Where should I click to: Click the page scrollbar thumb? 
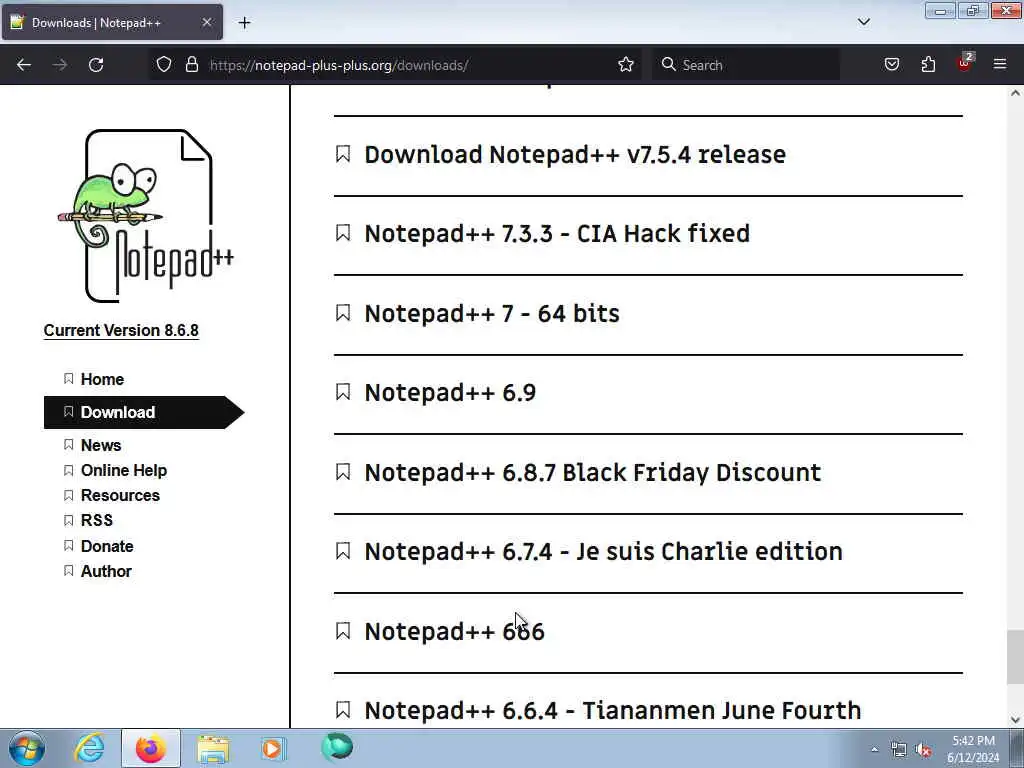click(1015, 656)
